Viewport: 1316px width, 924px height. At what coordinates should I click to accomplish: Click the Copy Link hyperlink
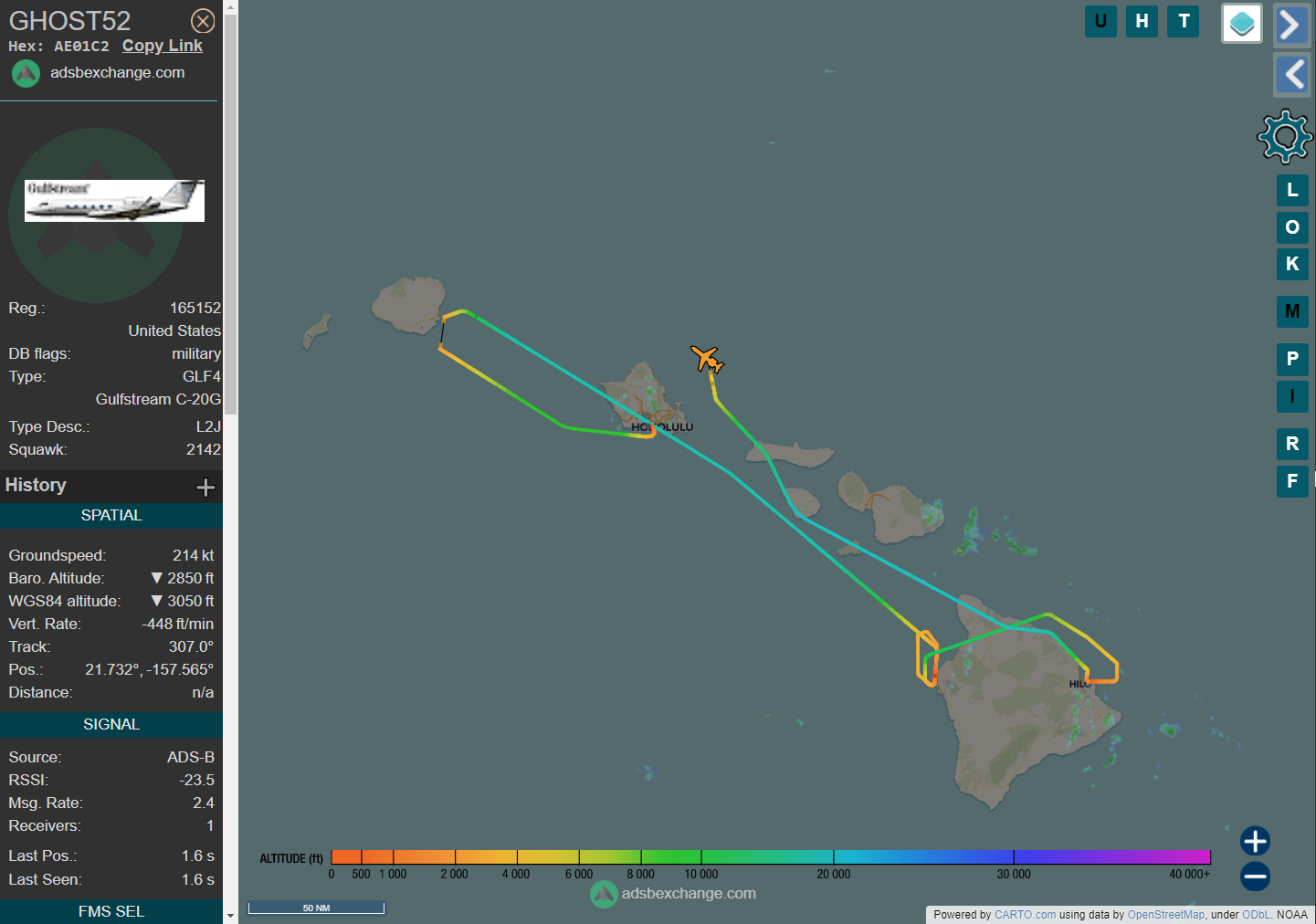163,46
